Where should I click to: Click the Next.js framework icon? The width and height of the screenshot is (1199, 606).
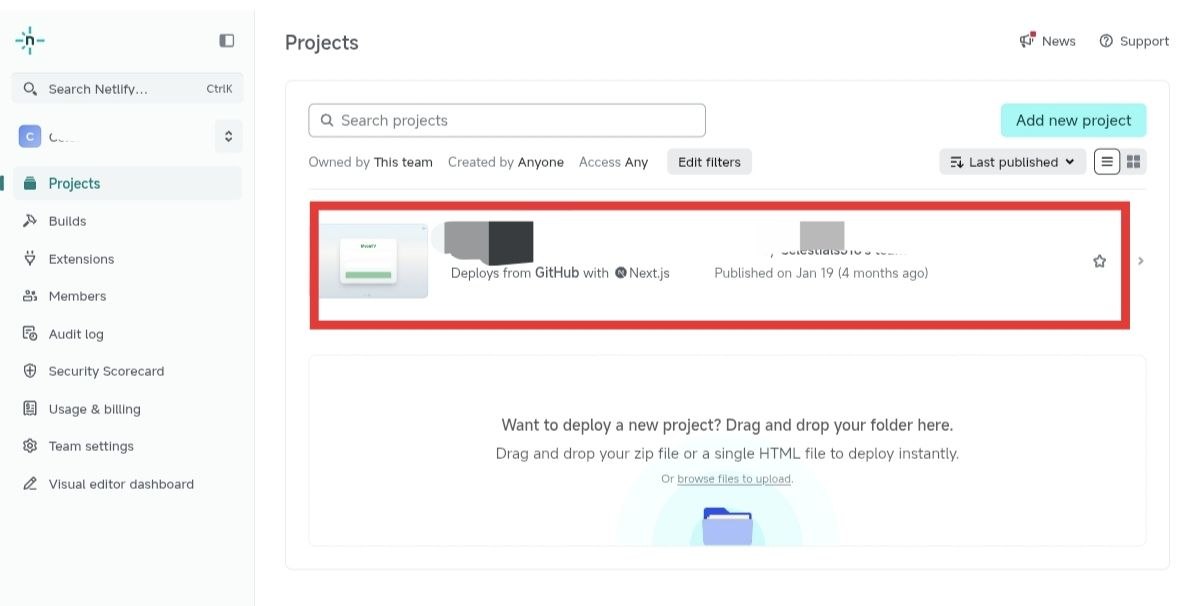[621, 273]
